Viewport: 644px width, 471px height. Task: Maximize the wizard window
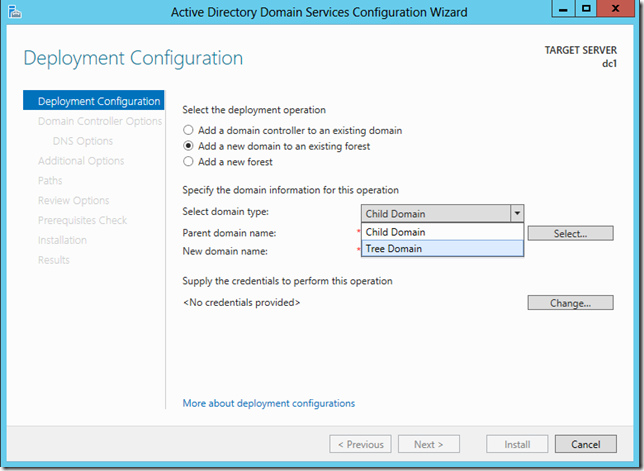(x=586, y=9)
